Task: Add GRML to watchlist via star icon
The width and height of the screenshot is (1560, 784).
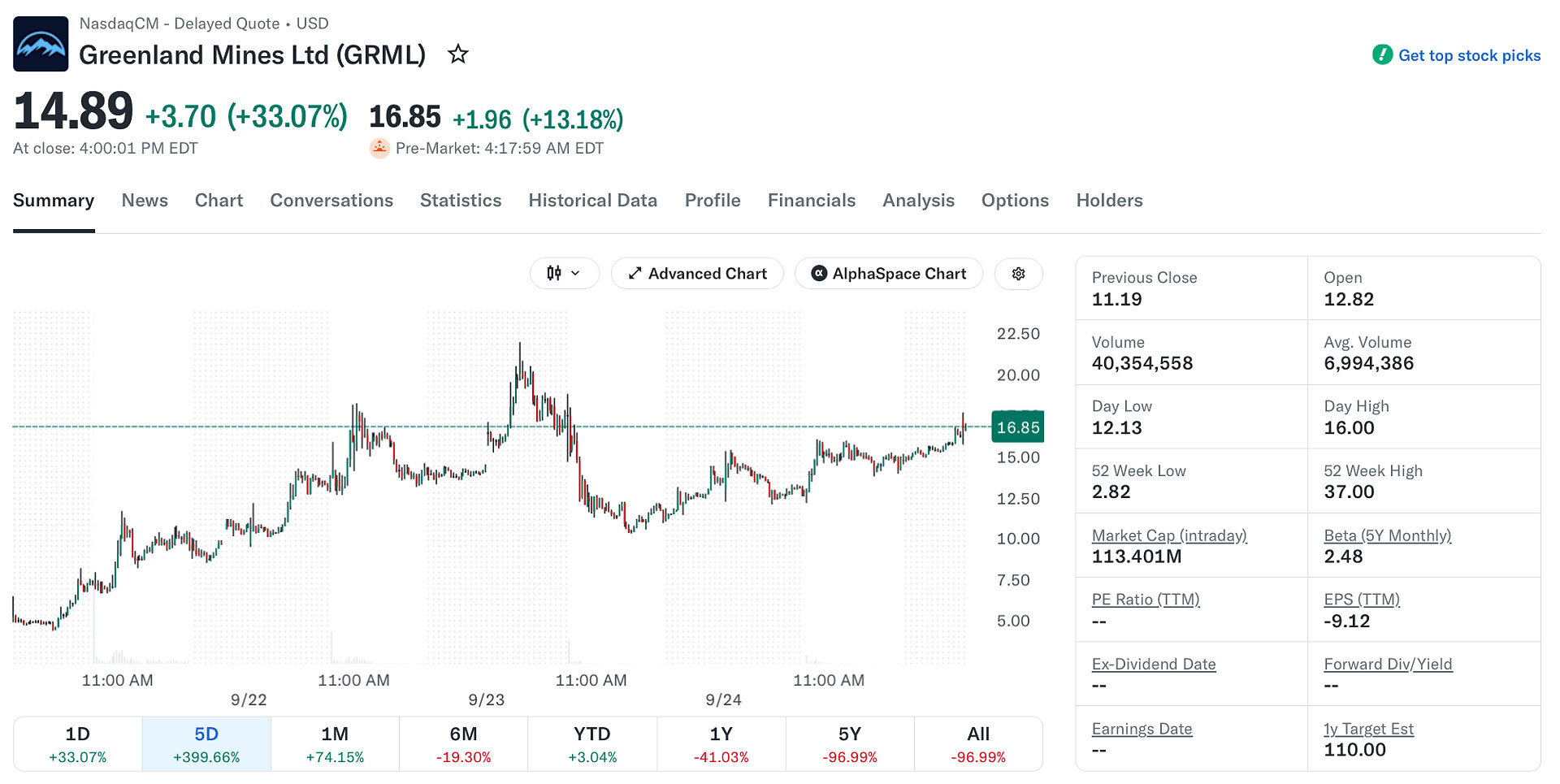Action: click(458, 54)
